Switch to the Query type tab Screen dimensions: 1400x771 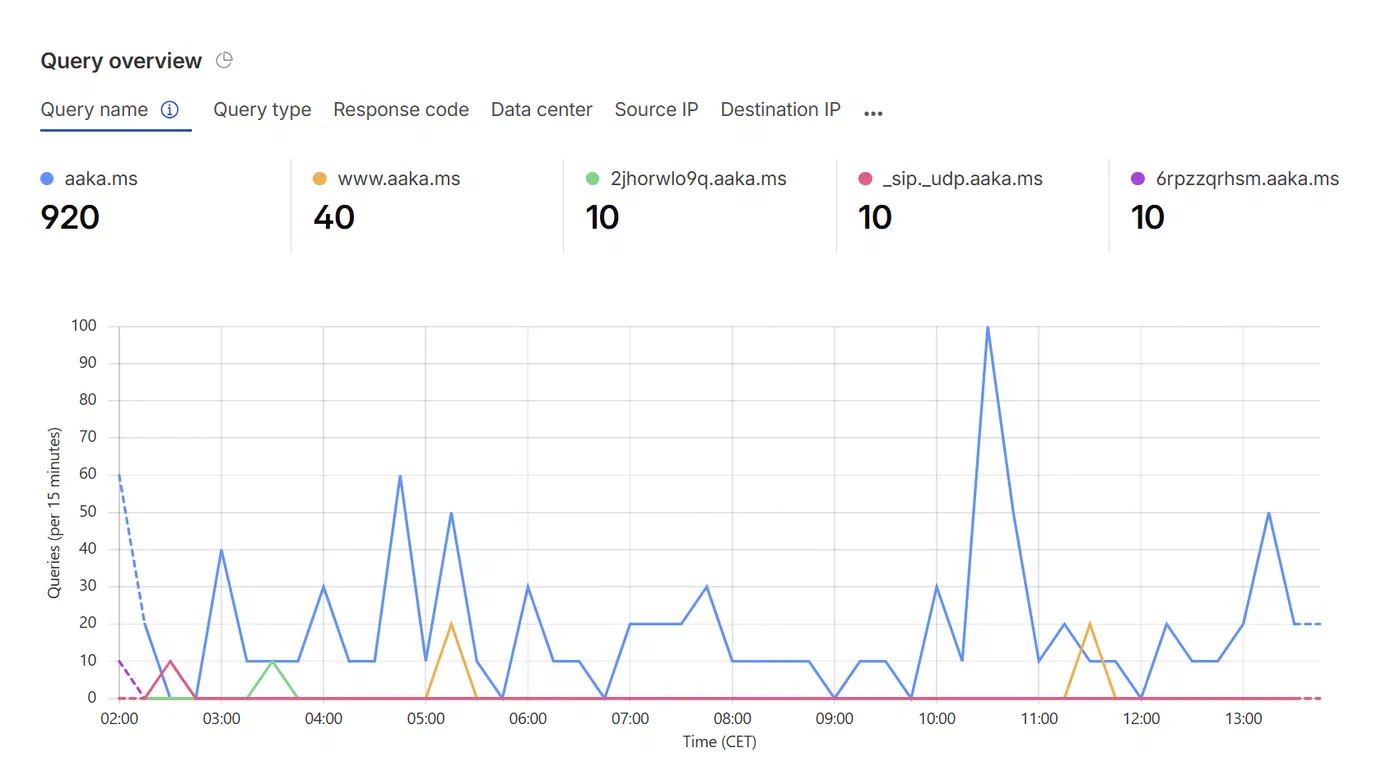pyautogui.click(x=262, y=110)
